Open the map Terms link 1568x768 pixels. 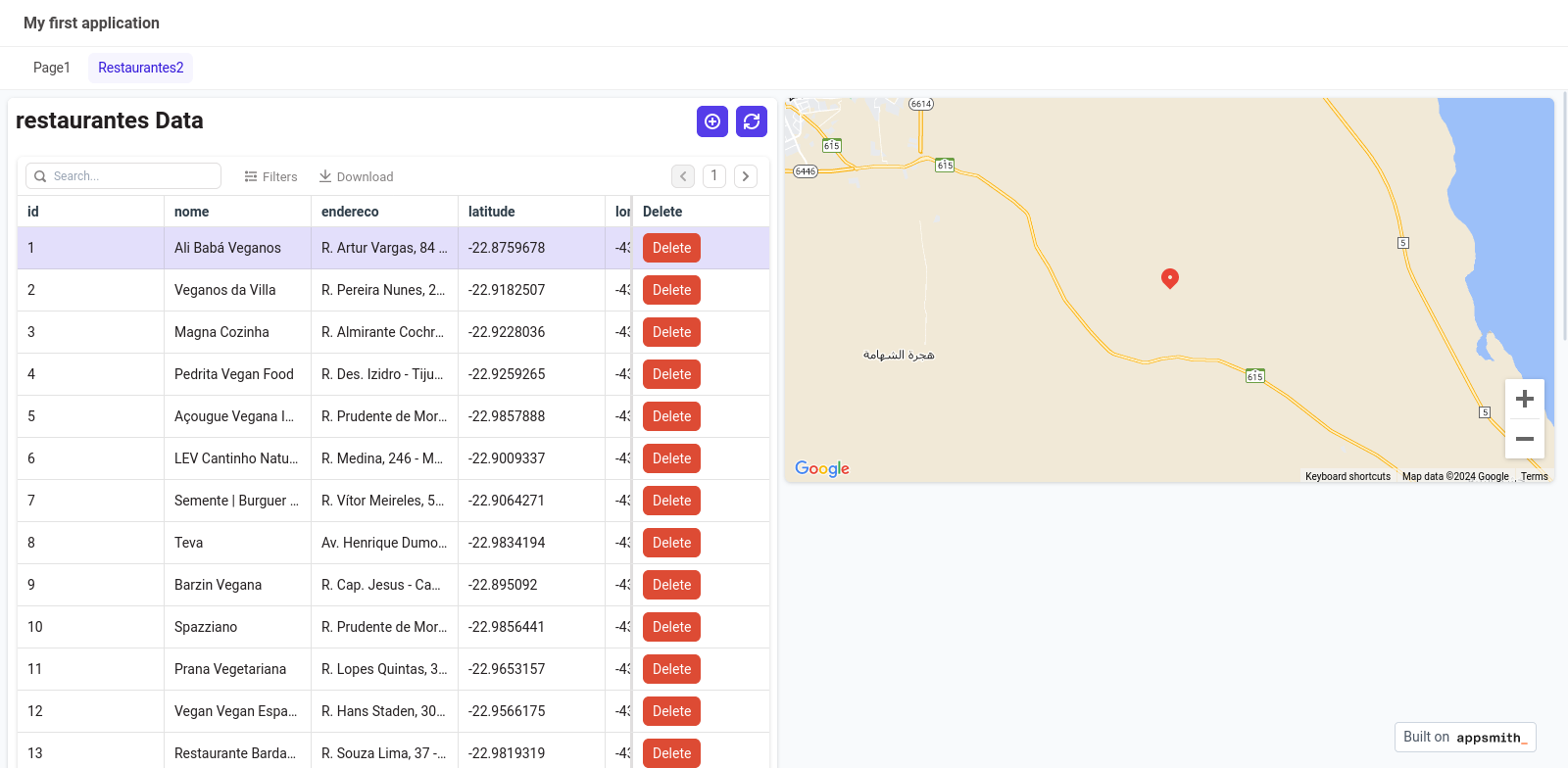pyautogui.click(x=1534, y=477)
